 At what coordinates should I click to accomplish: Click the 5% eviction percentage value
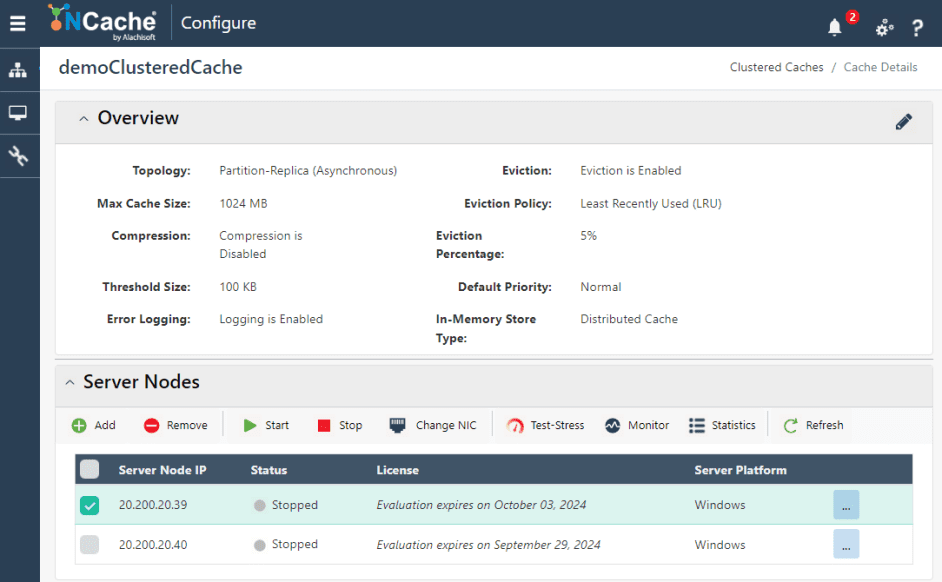coord(589,235)
